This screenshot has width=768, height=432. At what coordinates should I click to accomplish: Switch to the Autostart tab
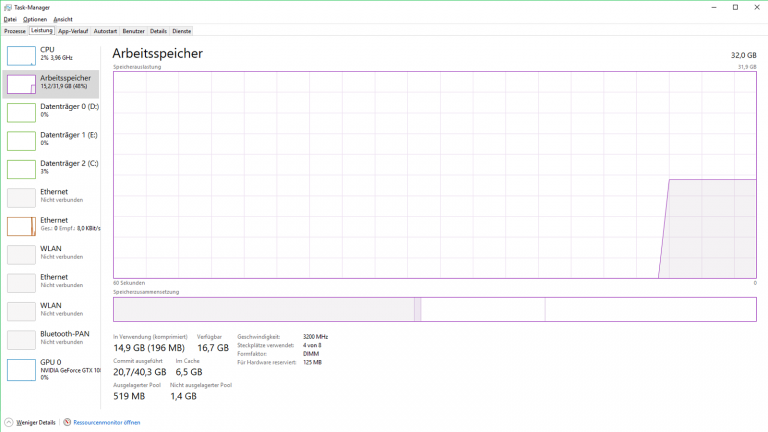(x=105, y=31)
